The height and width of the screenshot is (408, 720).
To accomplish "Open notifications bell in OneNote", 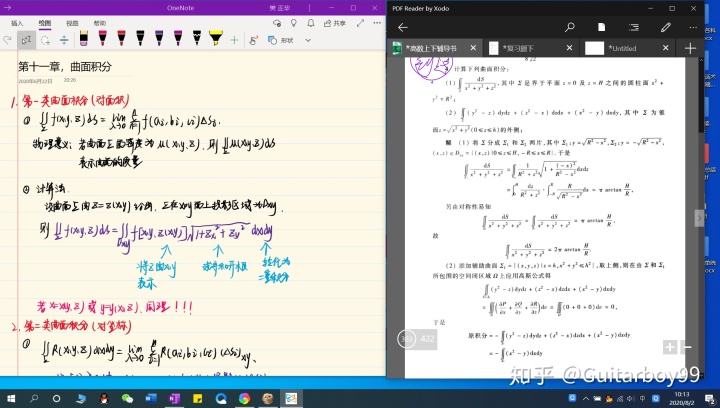I will pyautogui.click(x=311, y=23).
